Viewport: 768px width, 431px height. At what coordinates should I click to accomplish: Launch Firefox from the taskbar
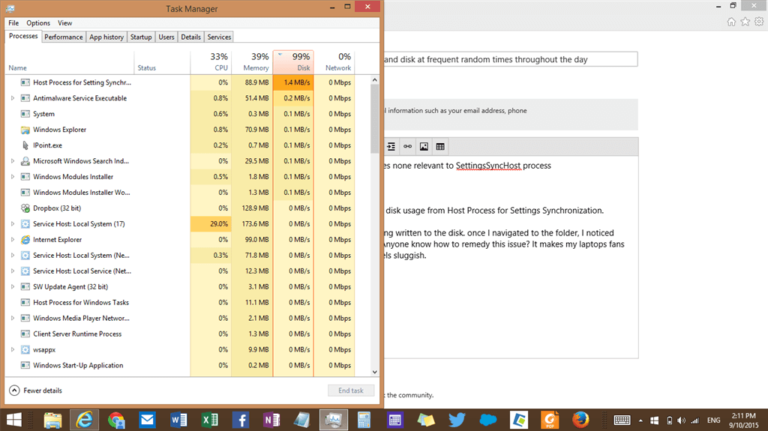pos(580,420)
